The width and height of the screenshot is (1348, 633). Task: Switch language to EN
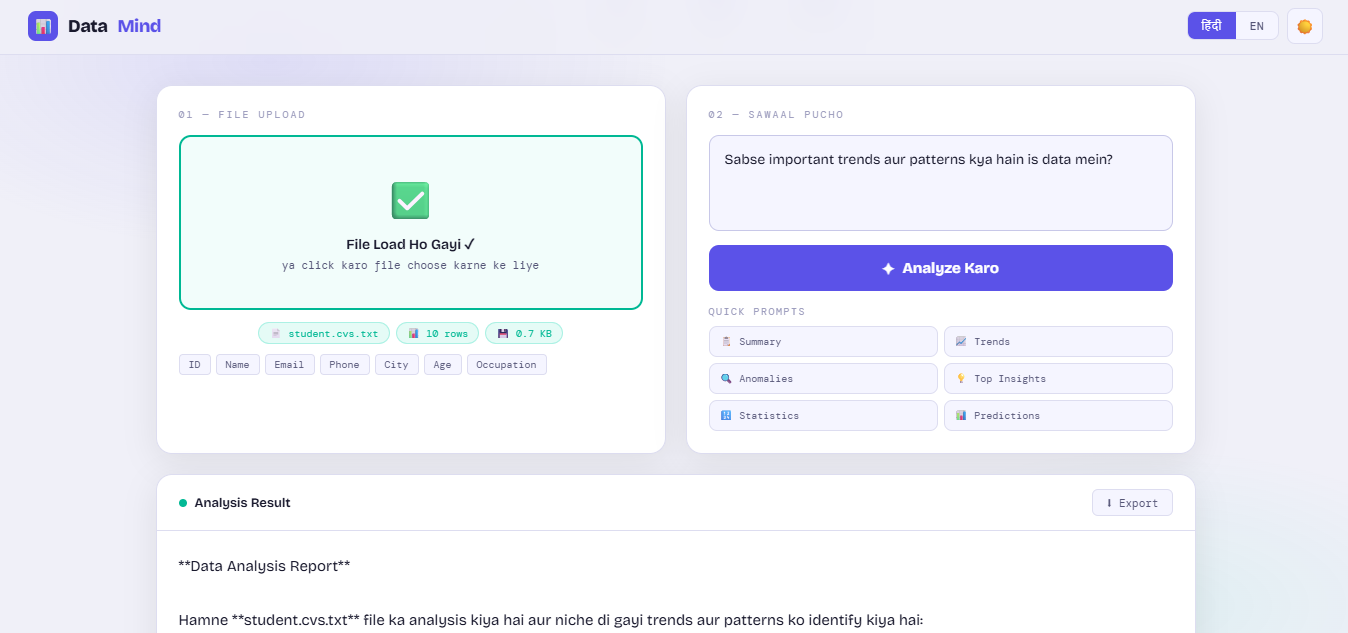coord(1257,26)
